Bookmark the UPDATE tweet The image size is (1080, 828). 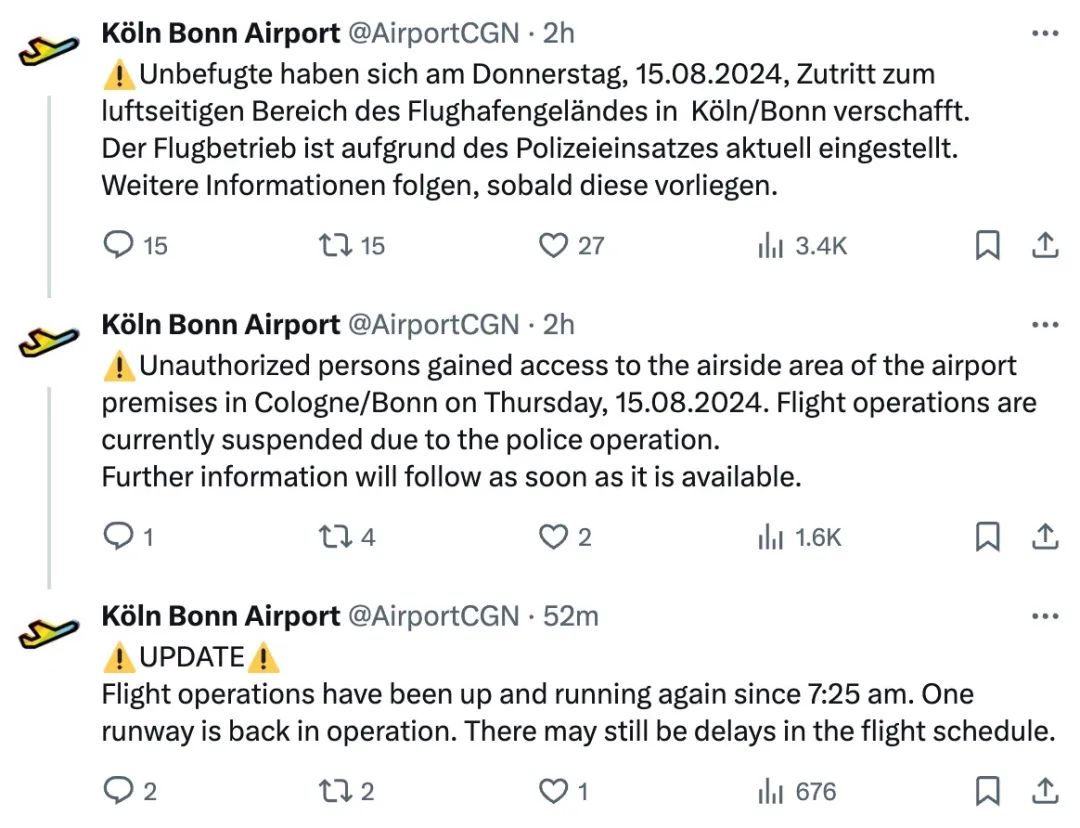(987, 792)
